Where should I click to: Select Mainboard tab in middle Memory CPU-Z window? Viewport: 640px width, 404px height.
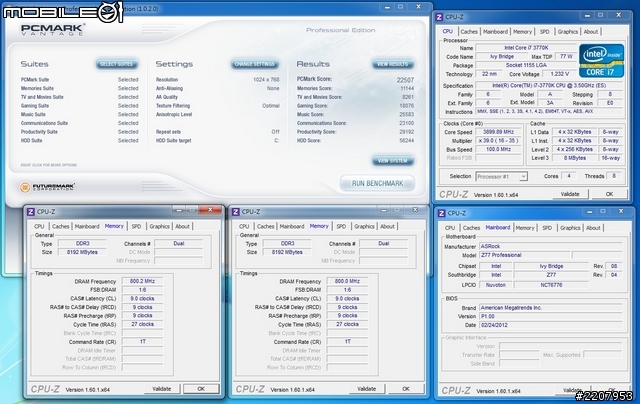(x=292, y=226)
